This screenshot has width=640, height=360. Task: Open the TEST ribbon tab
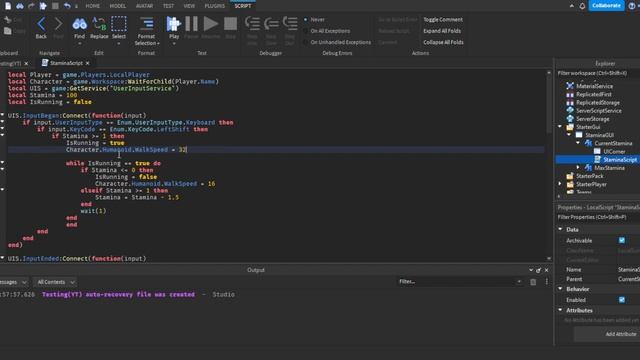point(168,6)
